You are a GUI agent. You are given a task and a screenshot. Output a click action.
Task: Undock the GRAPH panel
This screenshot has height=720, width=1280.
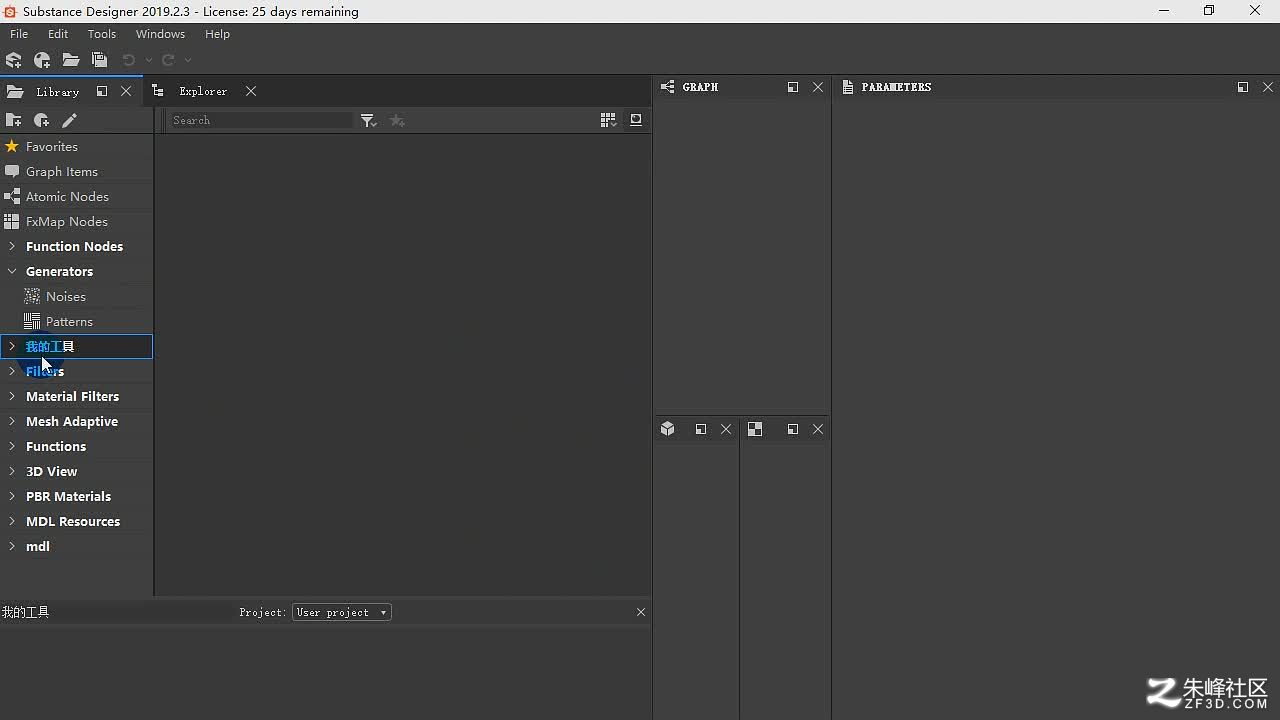click(x=793, y=87)
